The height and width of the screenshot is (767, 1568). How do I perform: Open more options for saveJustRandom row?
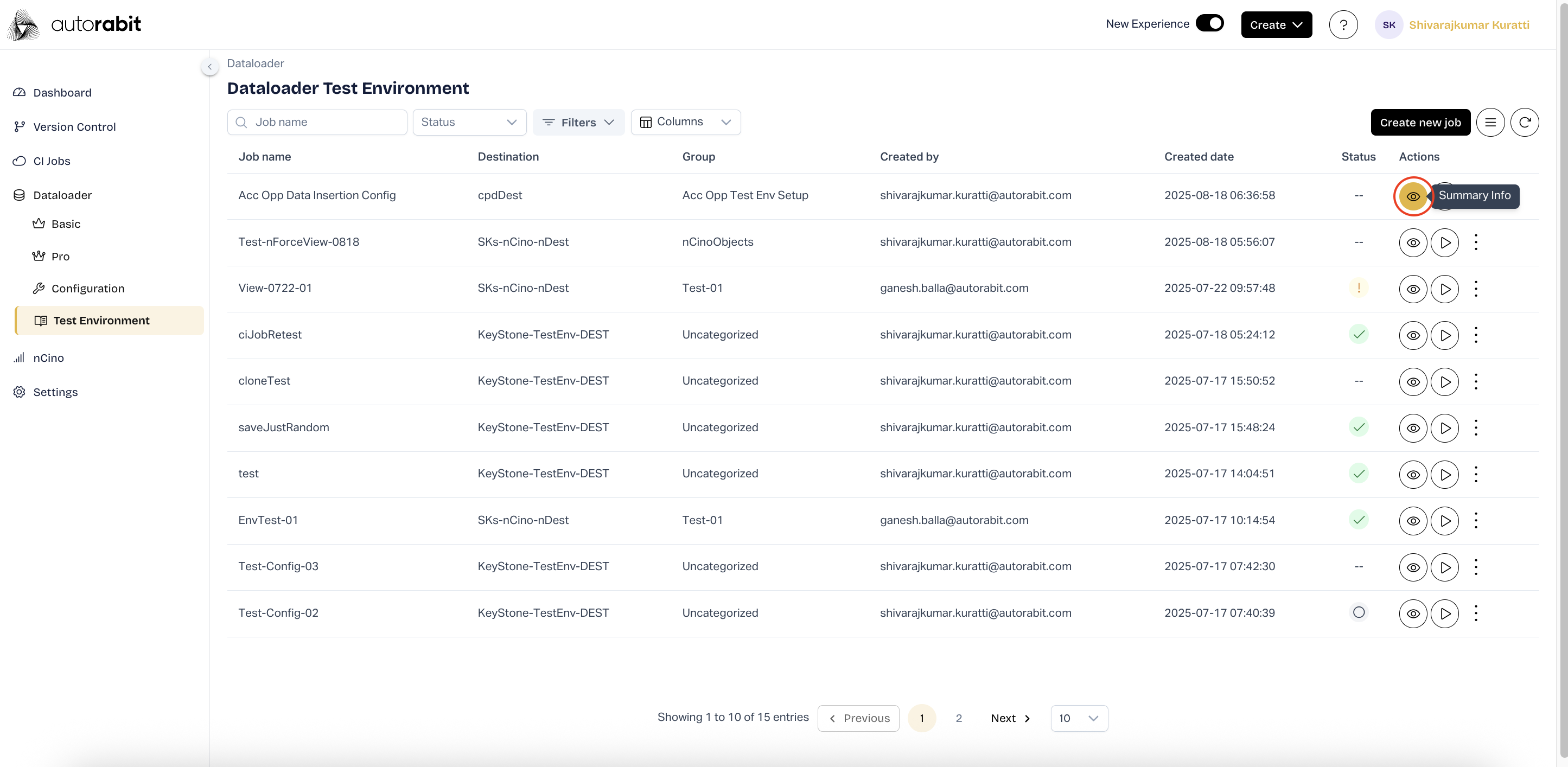point(1475,428)
